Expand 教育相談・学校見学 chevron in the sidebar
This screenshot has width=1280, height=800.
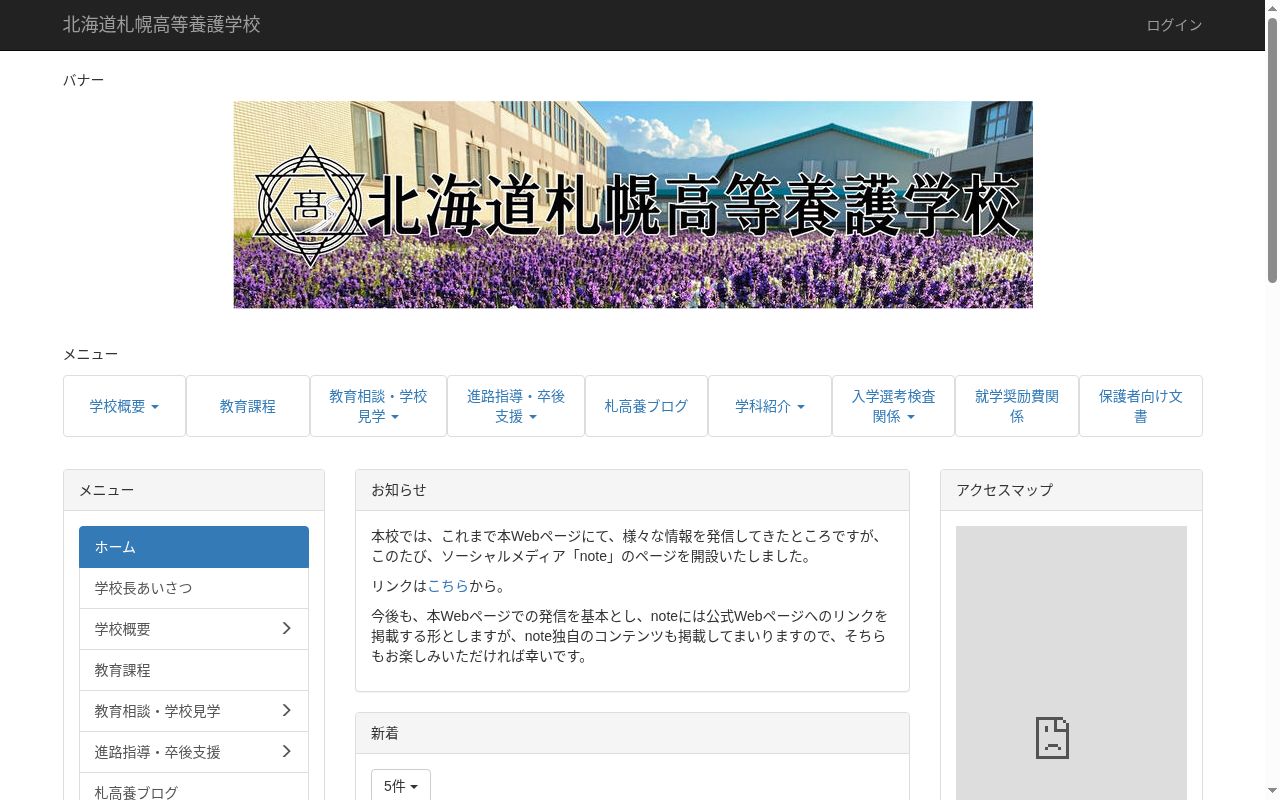(x=286, y=710)
